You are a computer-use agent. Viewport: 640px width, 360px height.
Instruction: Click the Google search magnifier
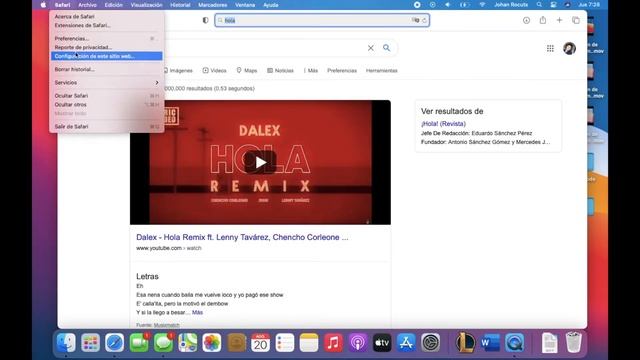click(387, 48)
